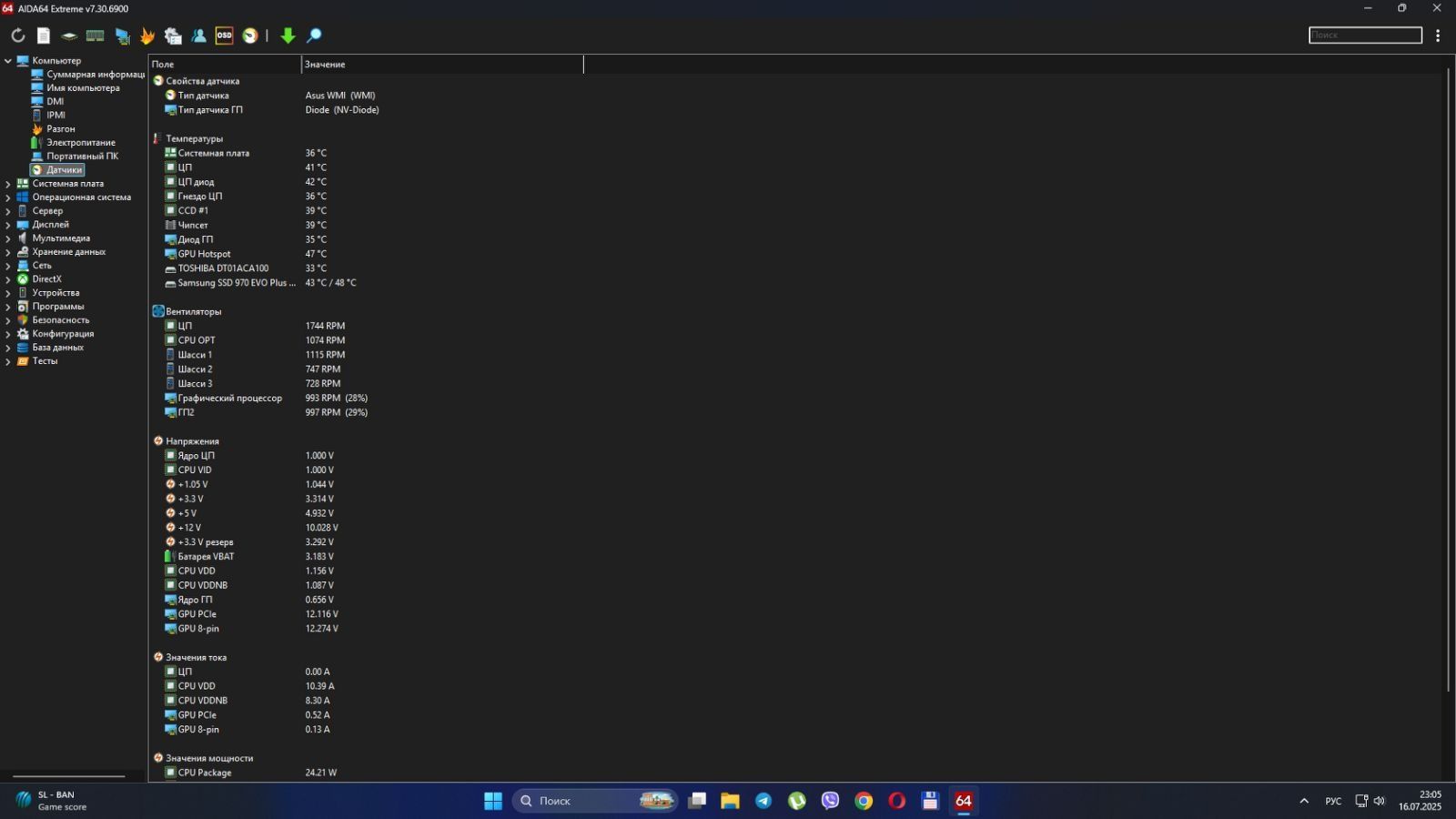Click the Refresh toolbar icon
The image size is (1456, 819).
[18, 35]
